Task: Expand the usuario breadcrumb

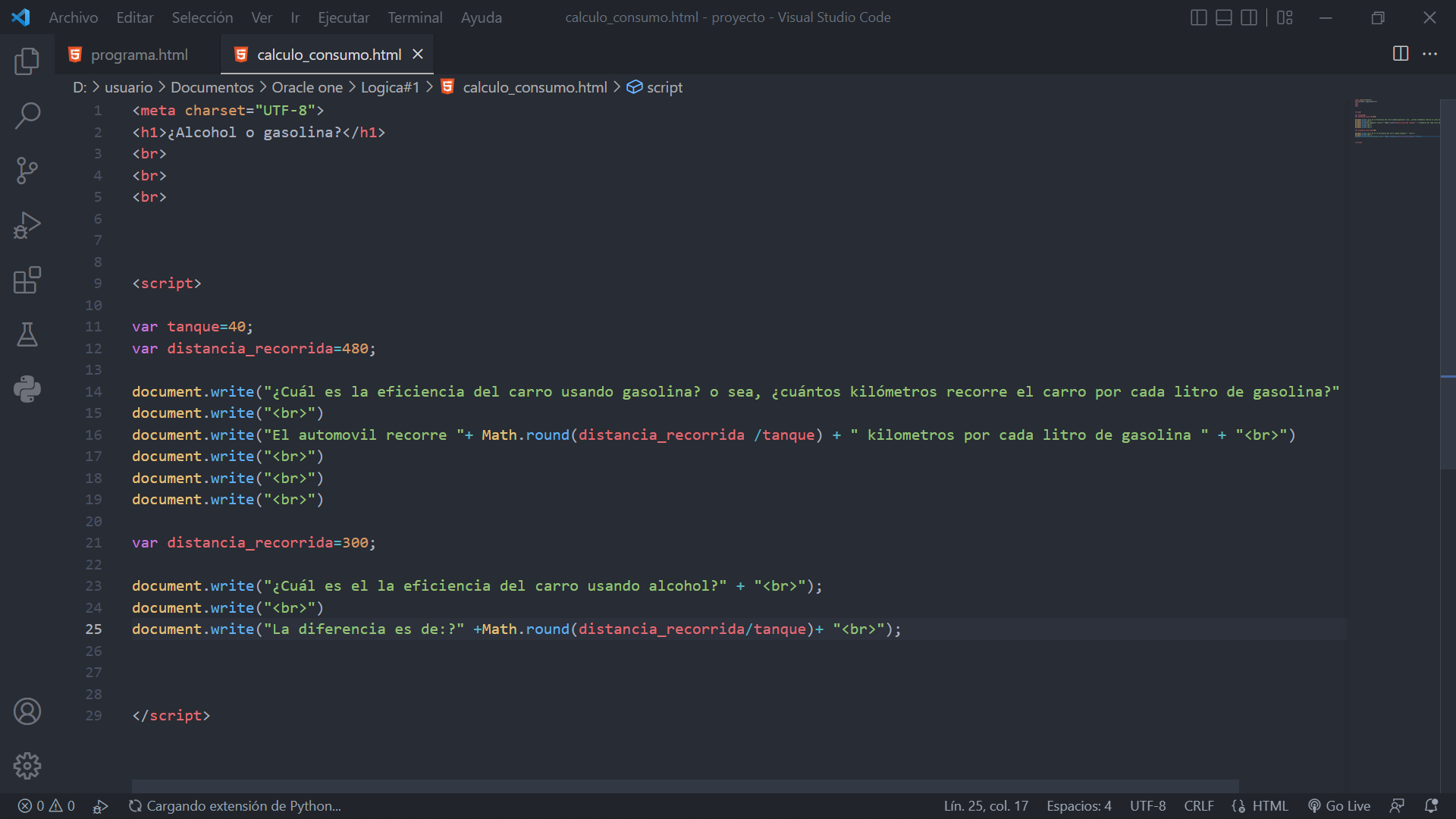Action: click(128, 87)
